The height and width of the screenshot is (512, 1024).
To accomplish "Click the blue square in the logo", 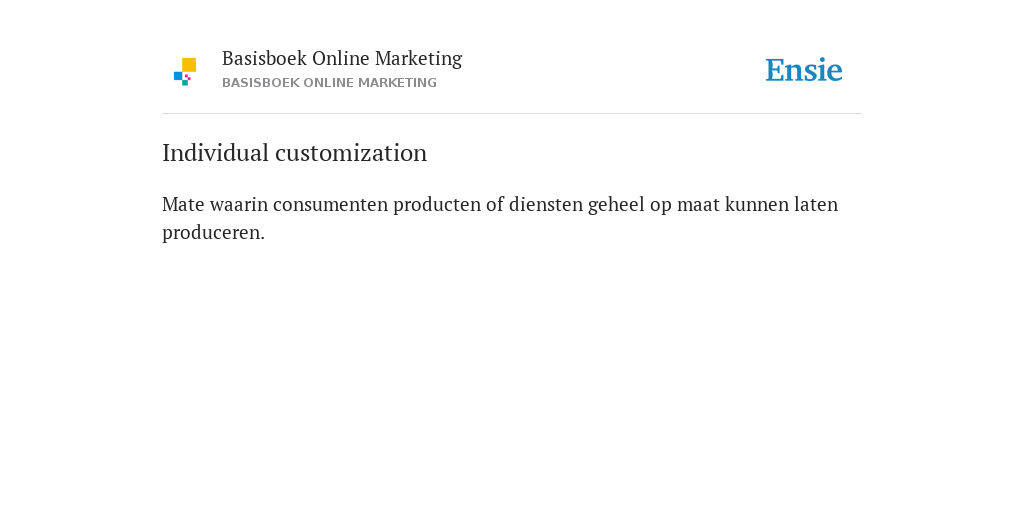I will [x=178, y=76].
